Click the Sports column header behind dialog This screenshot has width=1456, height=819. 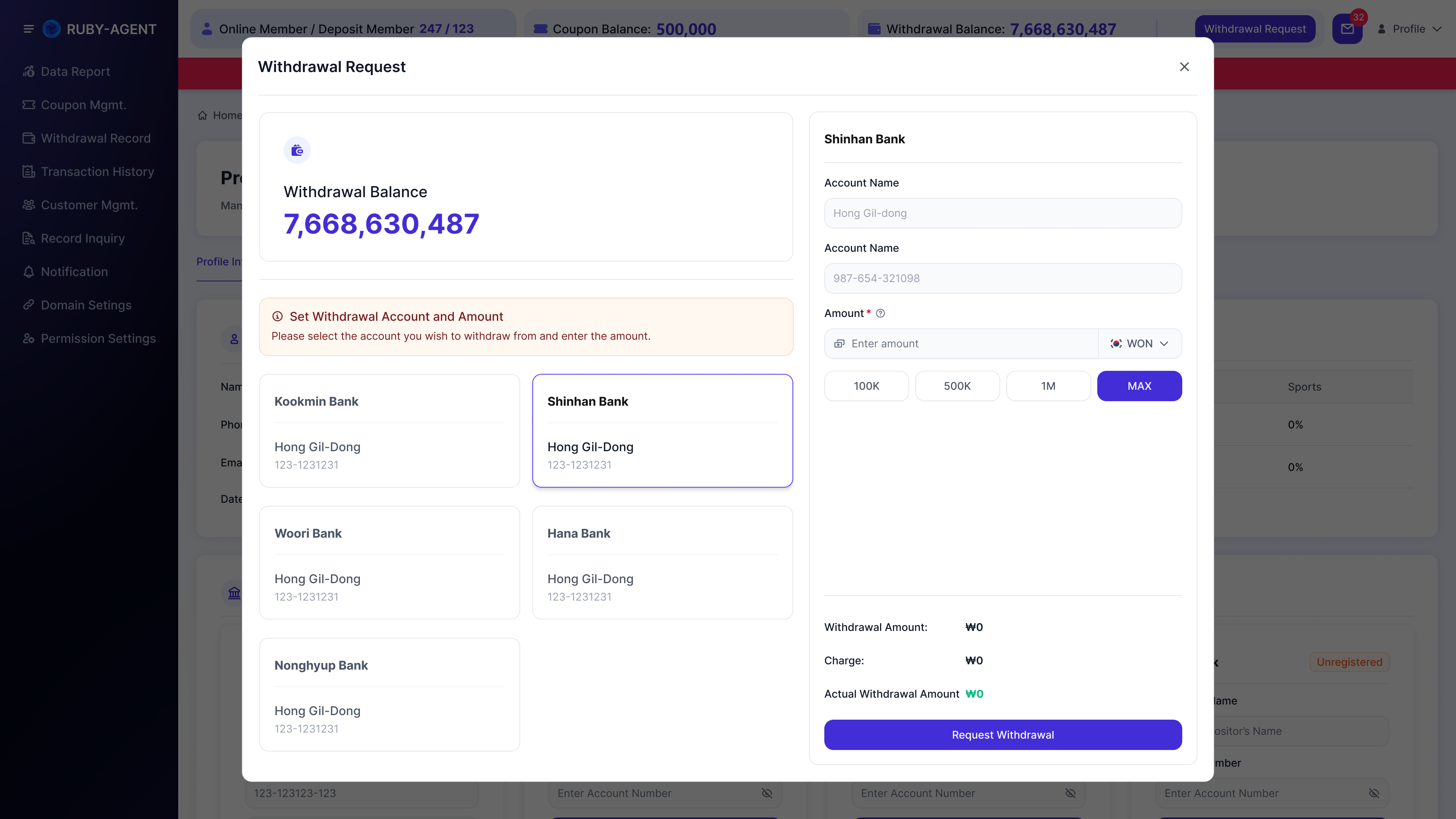[x=1304, y=387]
